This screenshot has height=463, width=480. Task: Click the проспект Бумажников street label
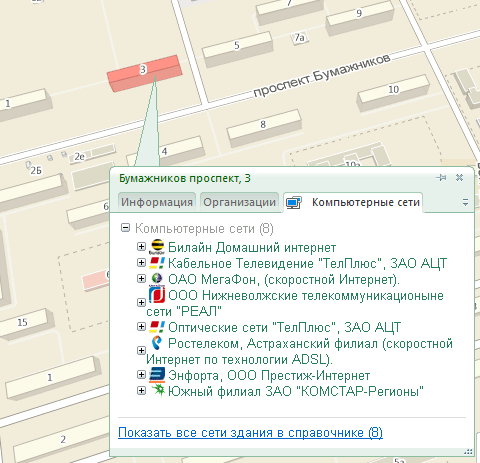pos(322,75)
